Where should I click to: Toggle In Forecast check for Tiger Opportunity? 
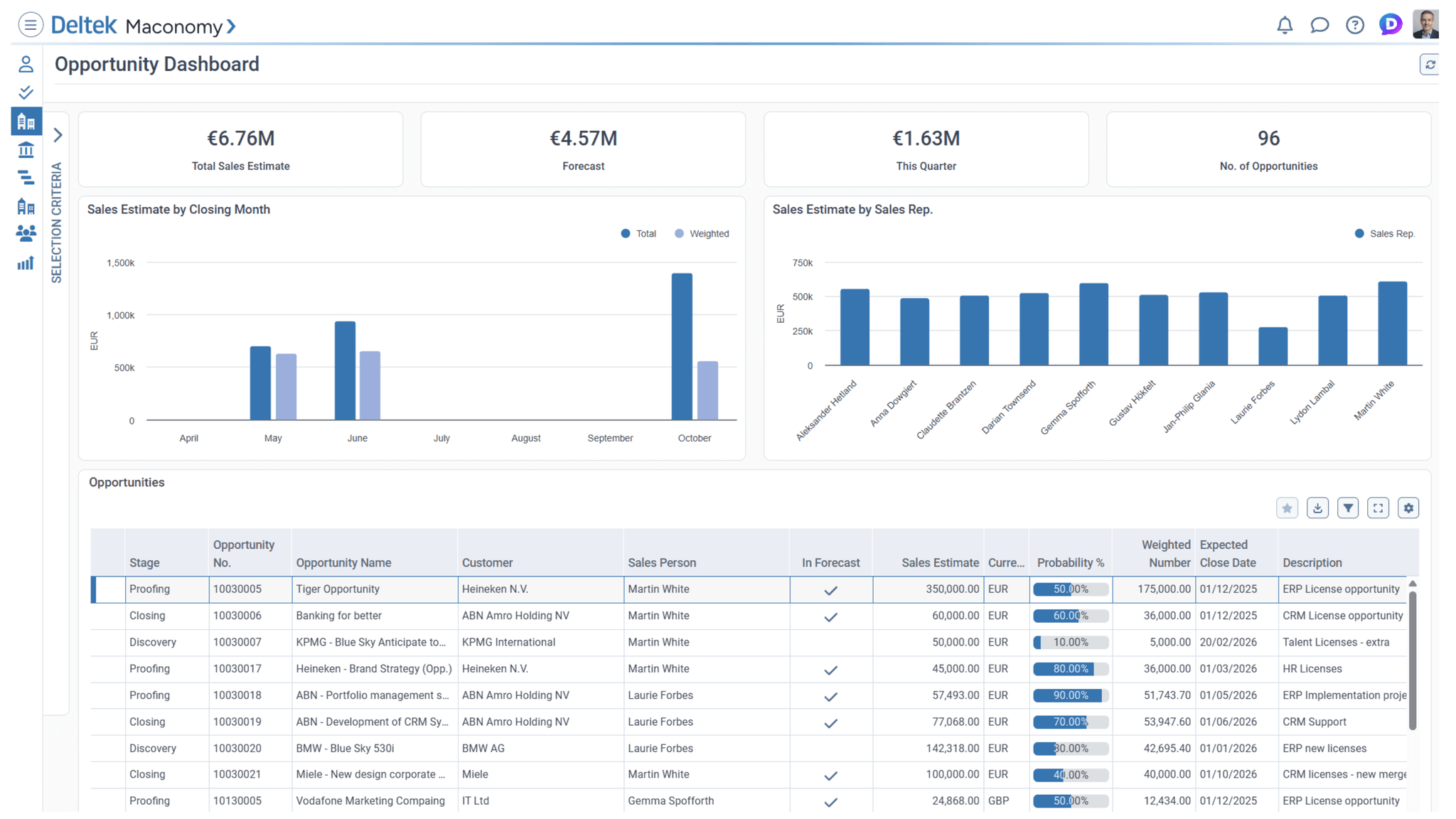[830, 590]
